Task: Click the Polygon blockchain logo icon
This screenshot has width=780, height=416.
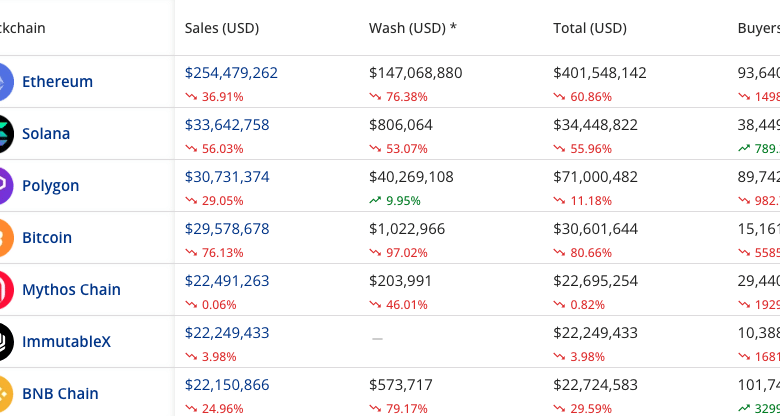Action: point(4,186)
